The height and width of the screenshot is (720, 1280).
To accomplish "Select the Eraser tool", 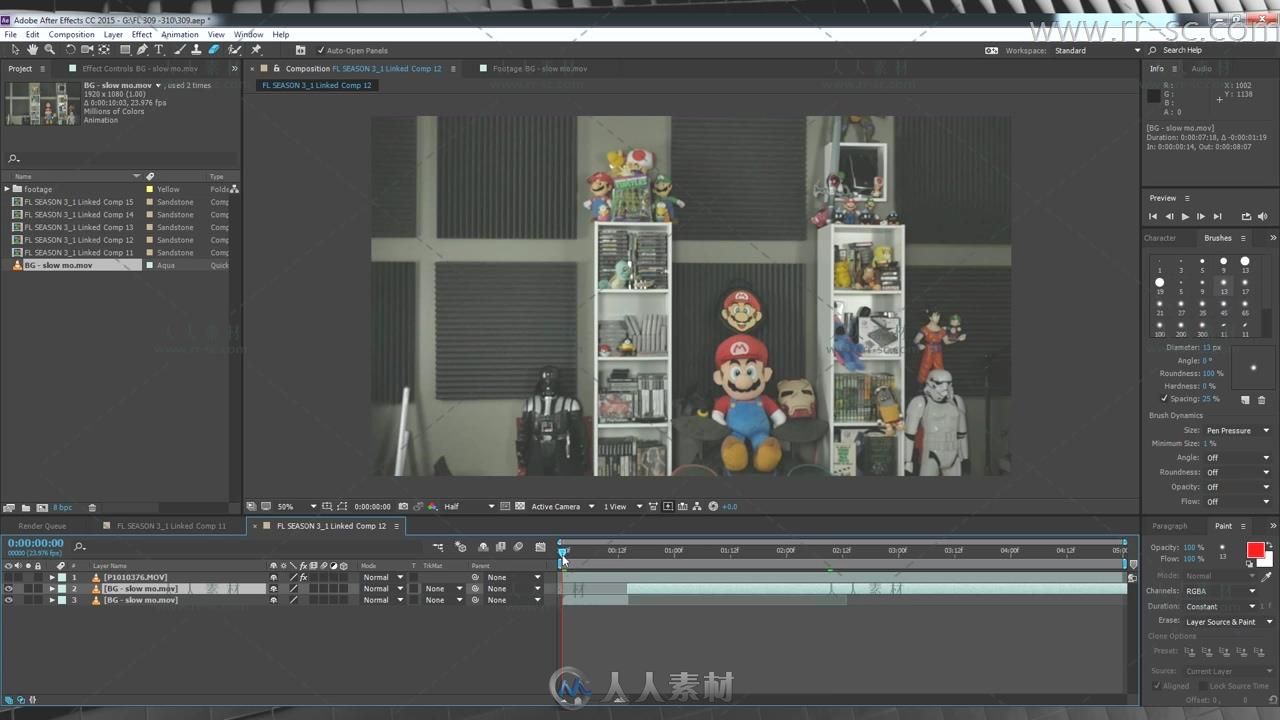I will coord(214,49).
